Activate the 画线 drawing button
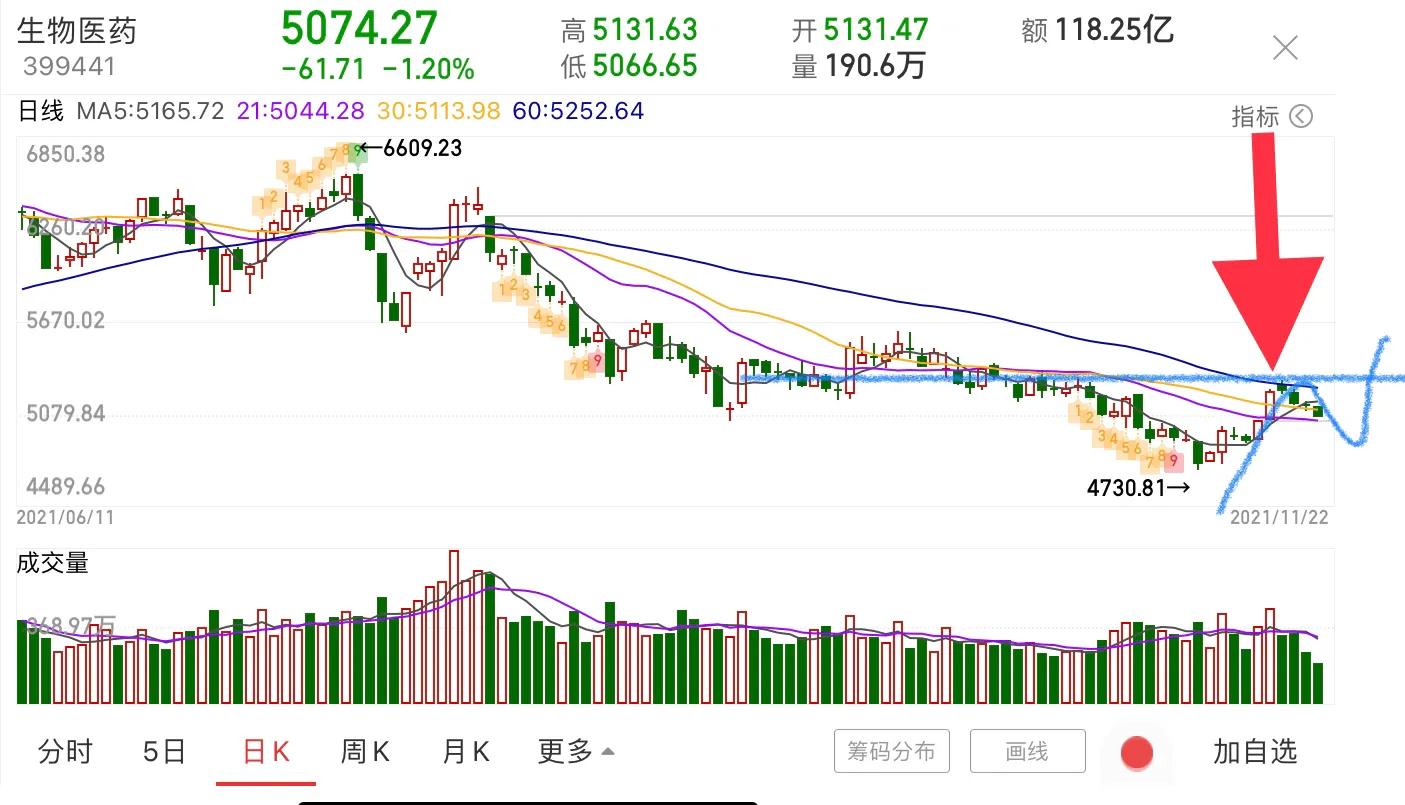Viewport: 1405px width, 805px height. [x=1027, y=751]
